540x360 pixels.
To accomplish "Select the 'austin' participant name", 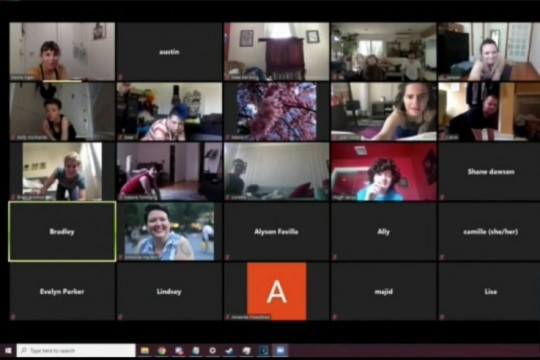I will [x=169, y=52].
